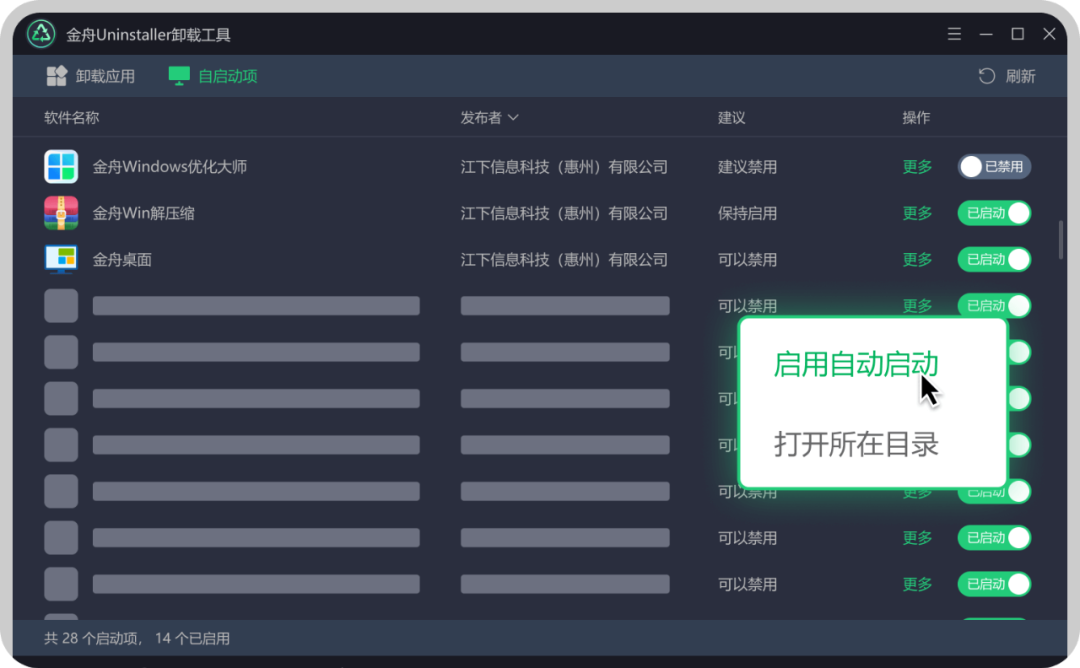Click the 金舟Win解压缩 app icon
1080x668 pixels.
pyautogui.click(x=61, y=213)
